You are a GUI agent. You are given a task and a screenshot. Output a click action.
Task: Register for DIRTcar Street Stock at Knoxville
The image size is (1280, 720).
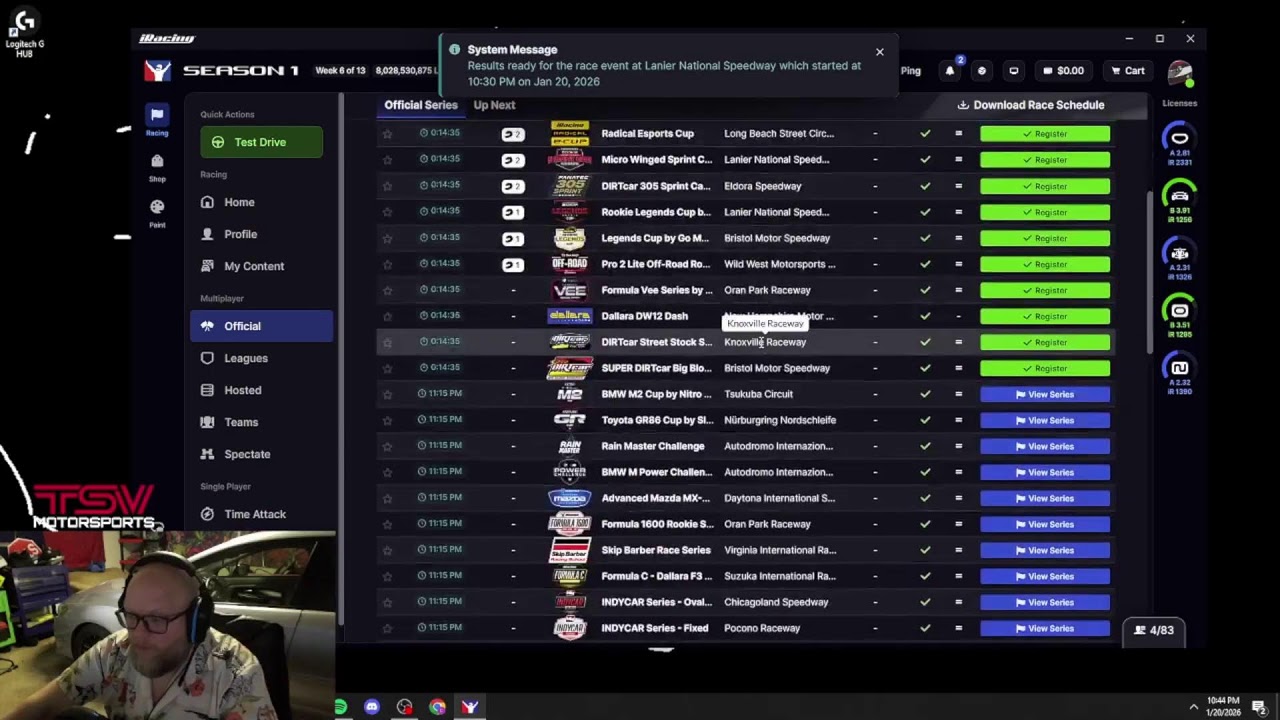[x=1045, y=342]
